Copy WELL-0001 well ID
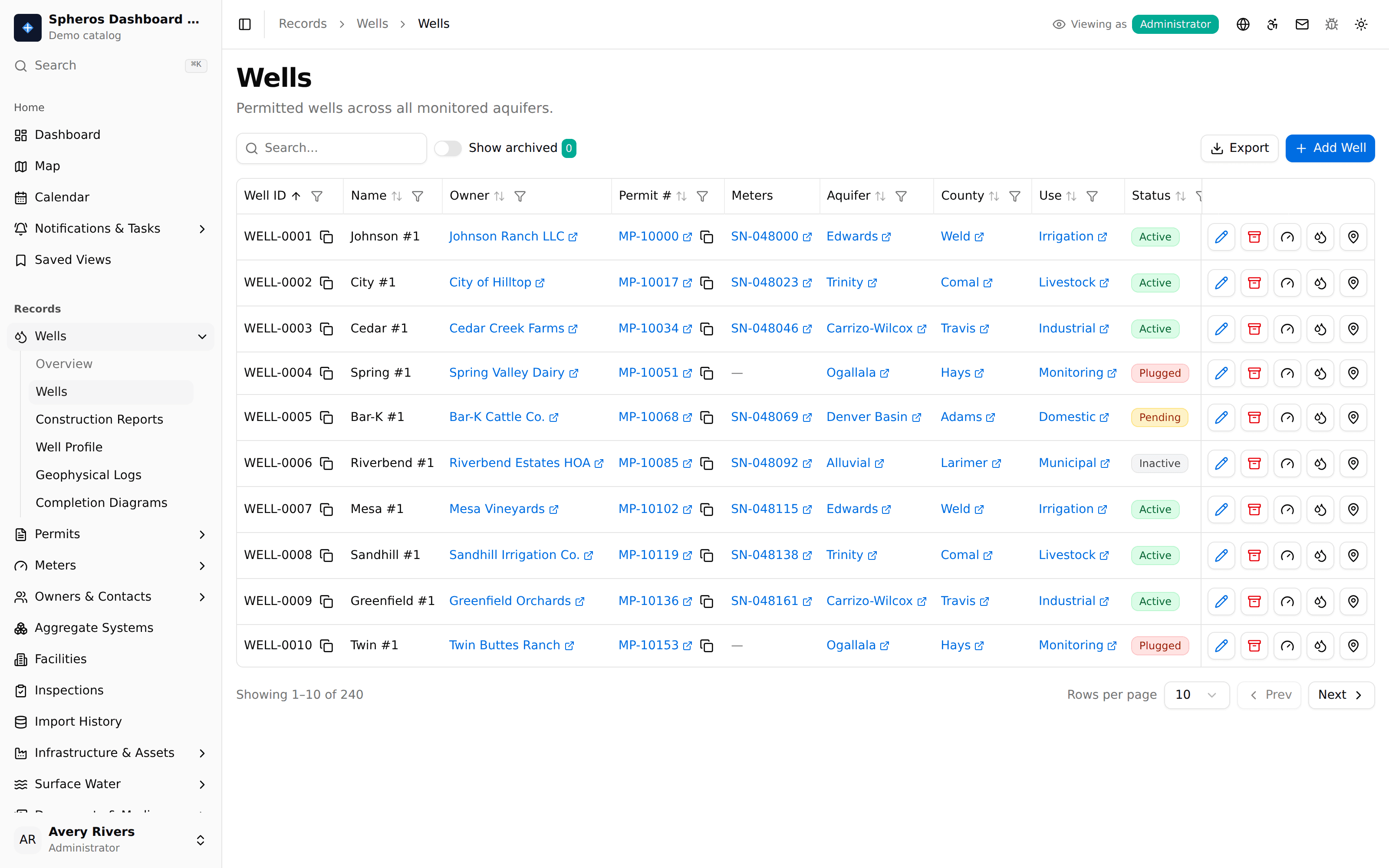 (326, 237)
